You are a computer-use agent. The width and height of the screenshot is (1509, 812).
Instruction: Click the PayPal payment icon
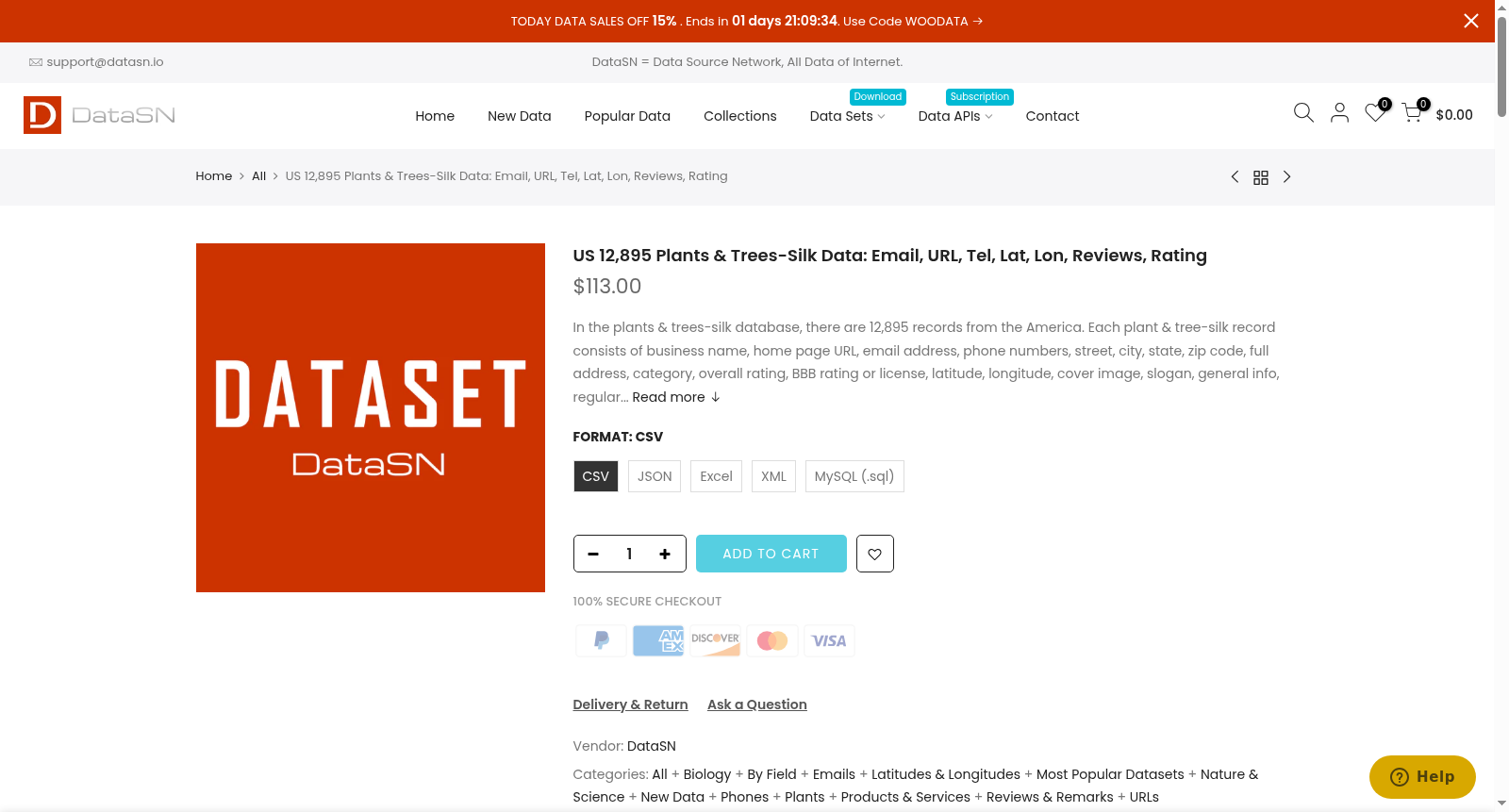(601, 640)
